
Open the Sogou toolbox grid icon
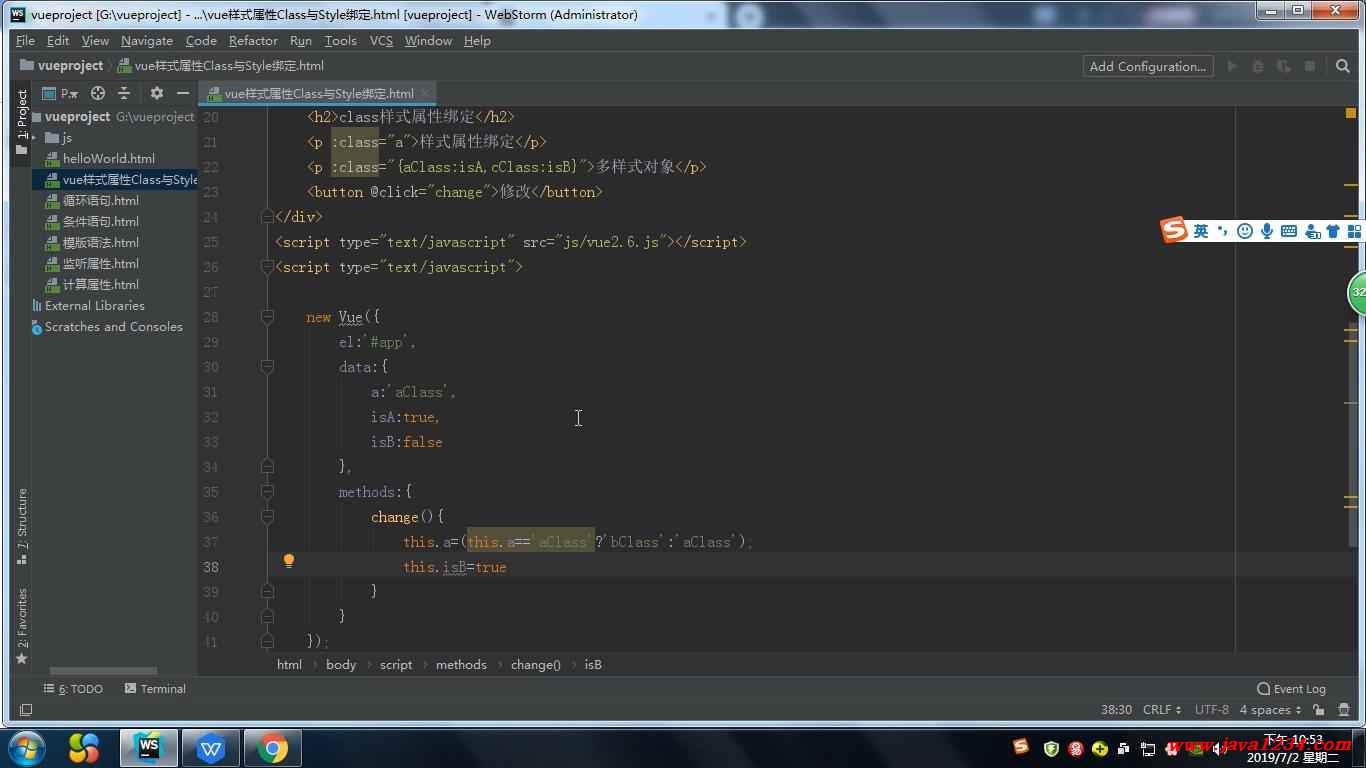coord(1355,231)
